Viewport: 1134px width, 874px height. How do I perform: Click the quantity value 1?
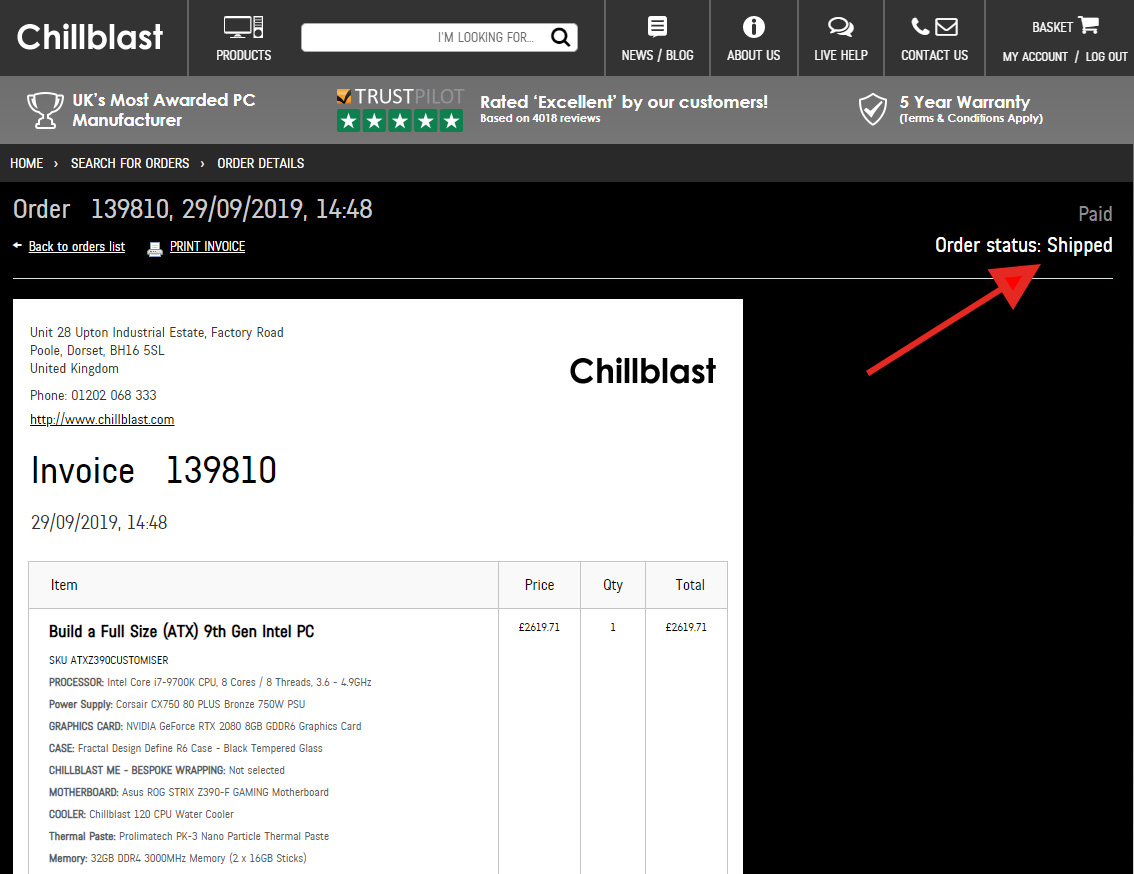tap(613, 627)
